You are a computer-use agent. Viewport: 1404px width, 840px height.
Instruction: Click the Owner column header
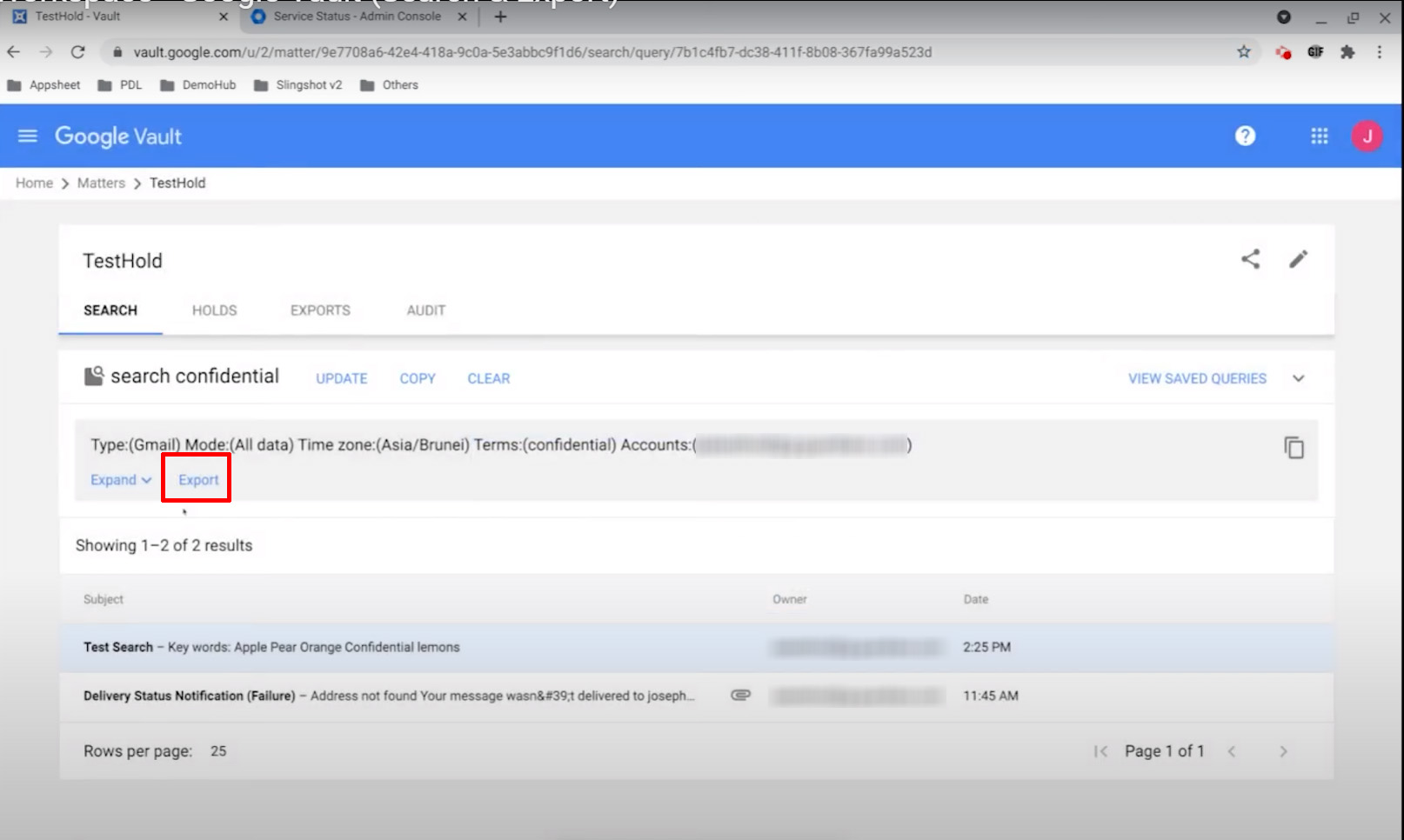[x=790, y=599]
